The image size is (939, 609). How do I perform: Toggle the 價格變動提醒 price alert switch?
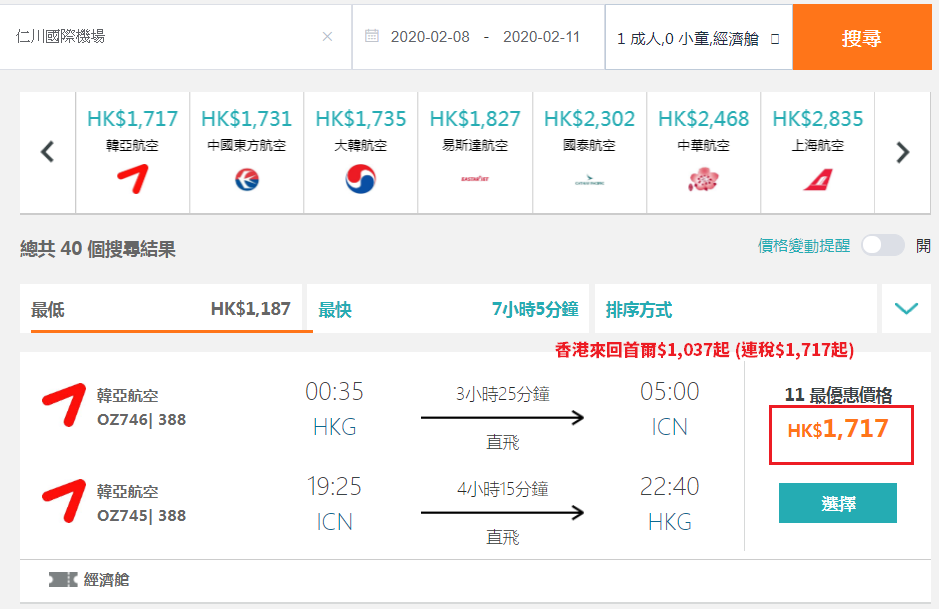click(883, 245)
